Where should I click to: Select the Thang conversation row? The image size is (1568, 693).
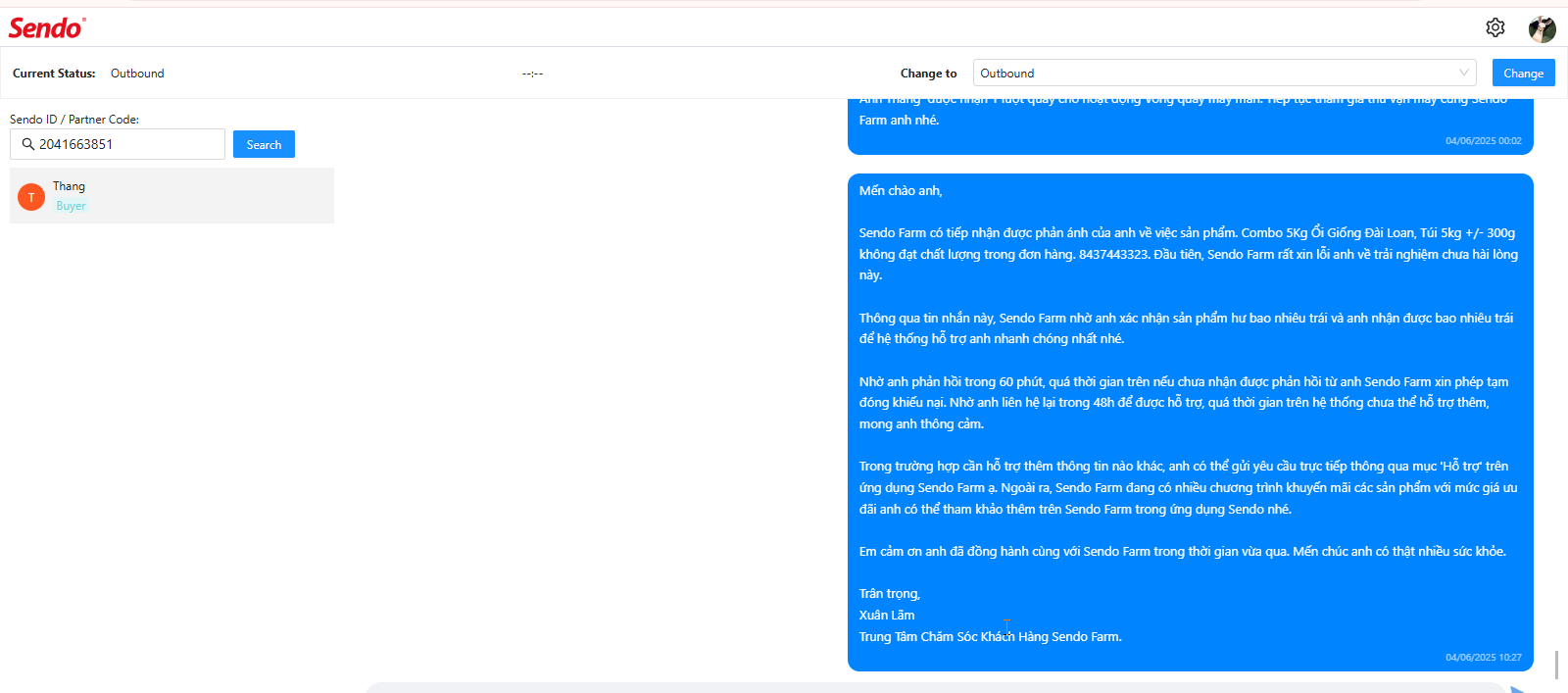click(171, 195)
